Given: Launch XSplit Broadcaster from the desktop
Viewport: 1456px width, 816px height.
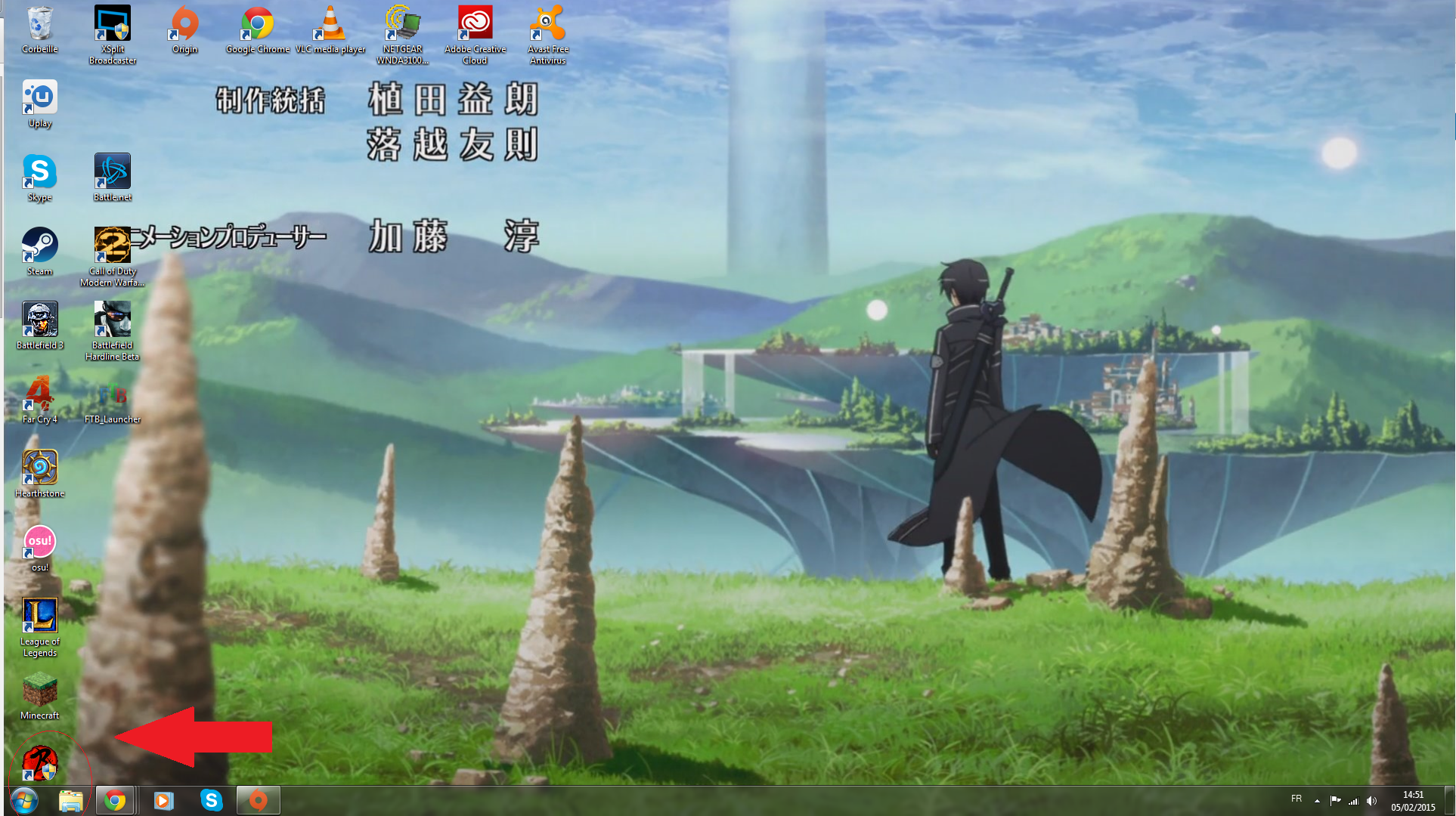Looking at the screenshot, I should pos(113,35).
